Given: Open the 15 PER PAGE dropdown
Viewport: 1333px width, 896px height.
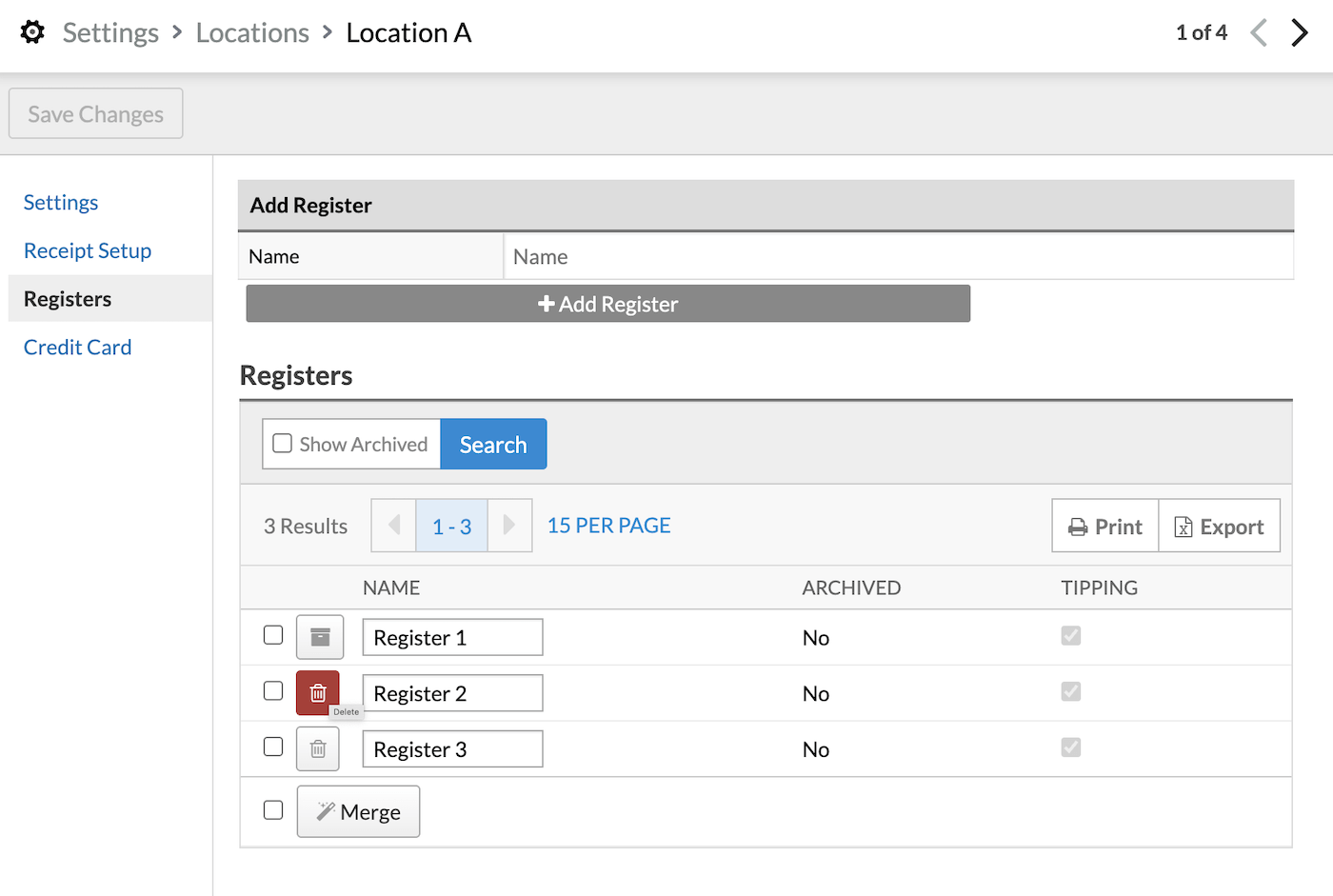Looking at the screenshot, I should pos(608,526).
